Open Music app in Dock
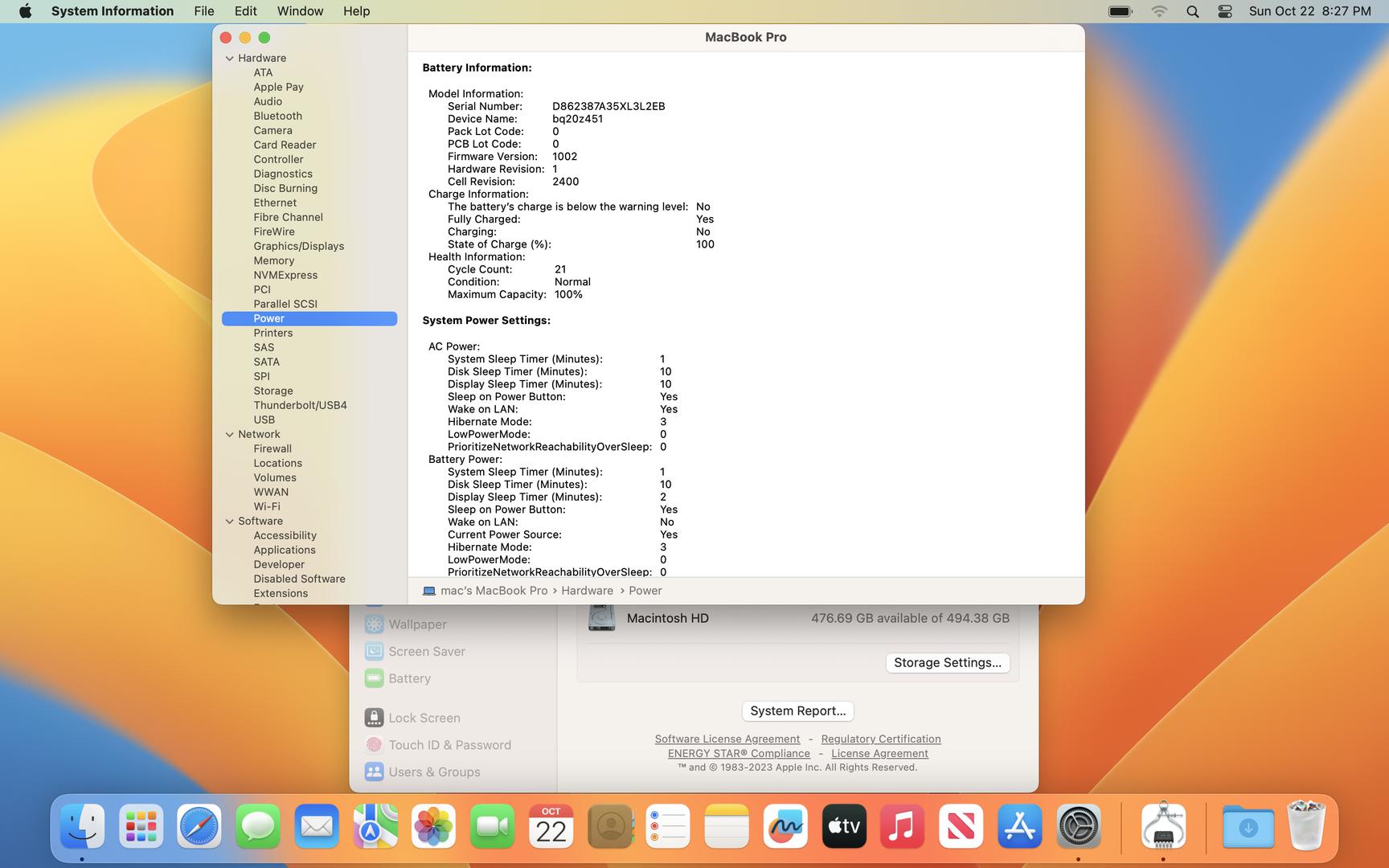The image size is (1389, 868). (x=903, y=826)
